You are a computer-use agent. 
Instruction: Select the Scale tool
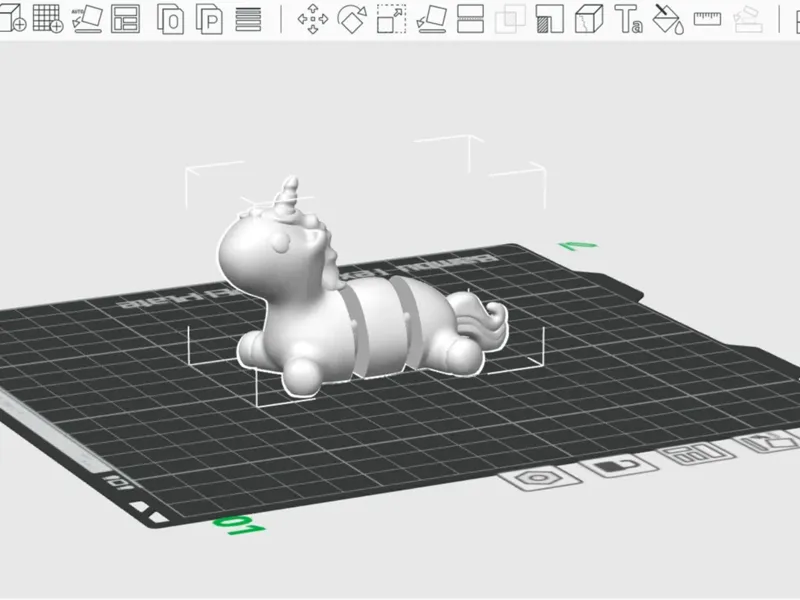click(x=391, y=19)
